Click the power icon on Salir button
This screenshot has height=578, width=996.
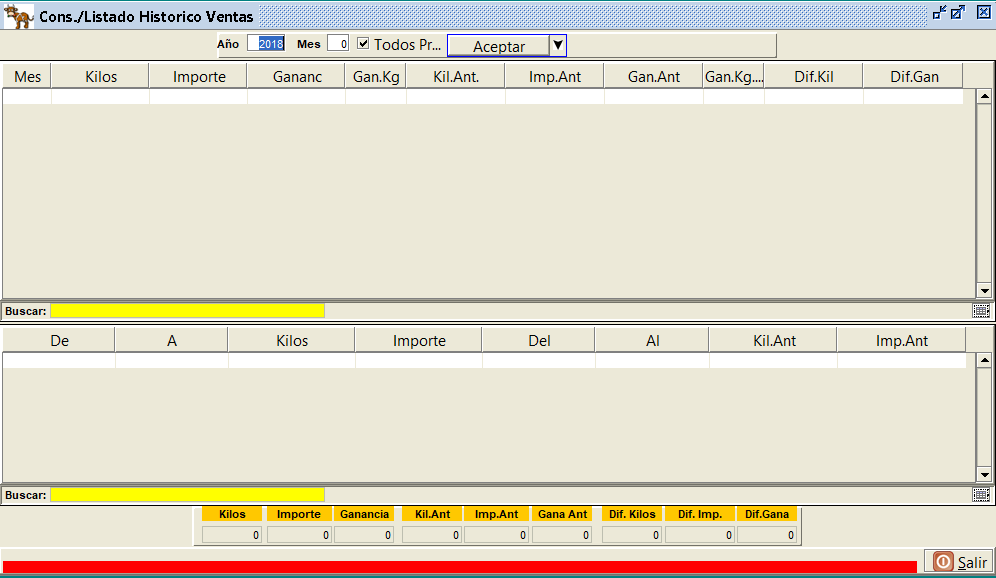pyautogui.click(x=943, y=561)
